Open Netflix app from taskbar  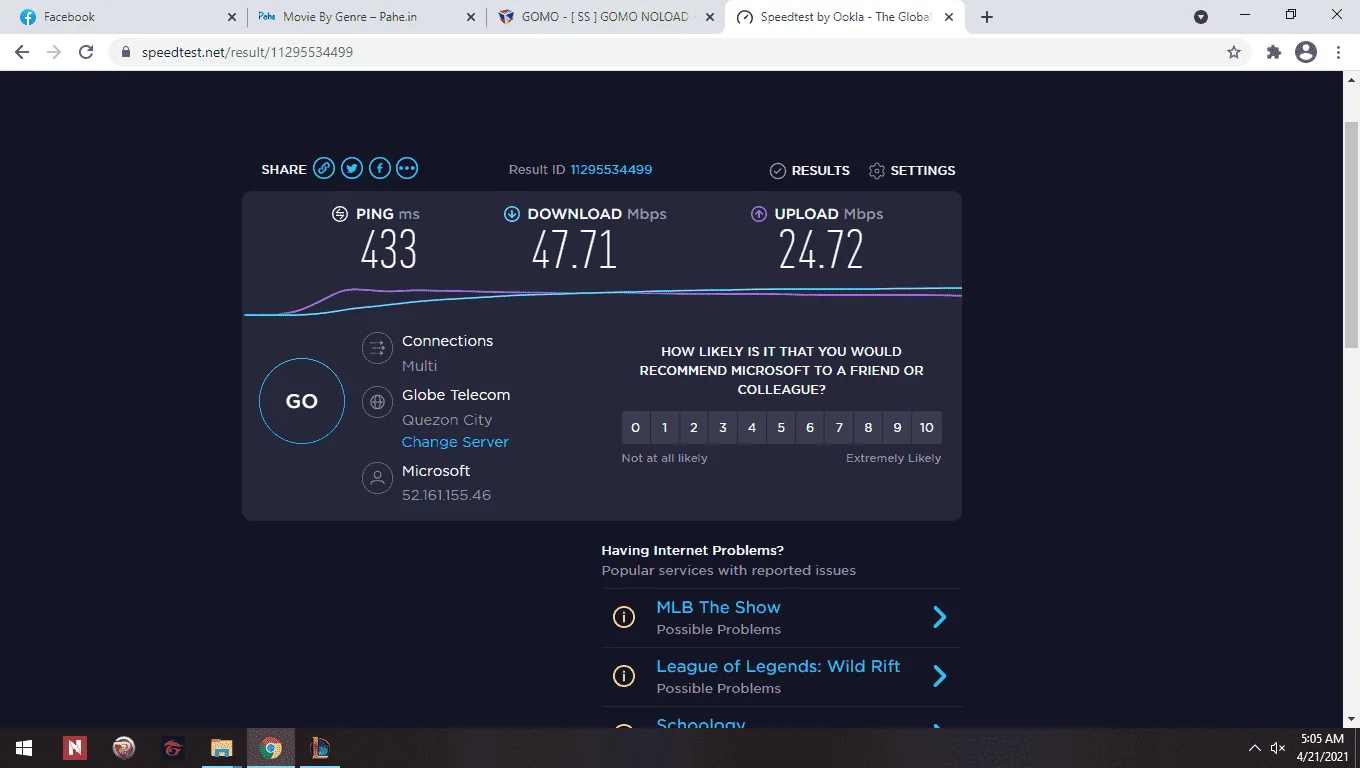tap(74, 748)
